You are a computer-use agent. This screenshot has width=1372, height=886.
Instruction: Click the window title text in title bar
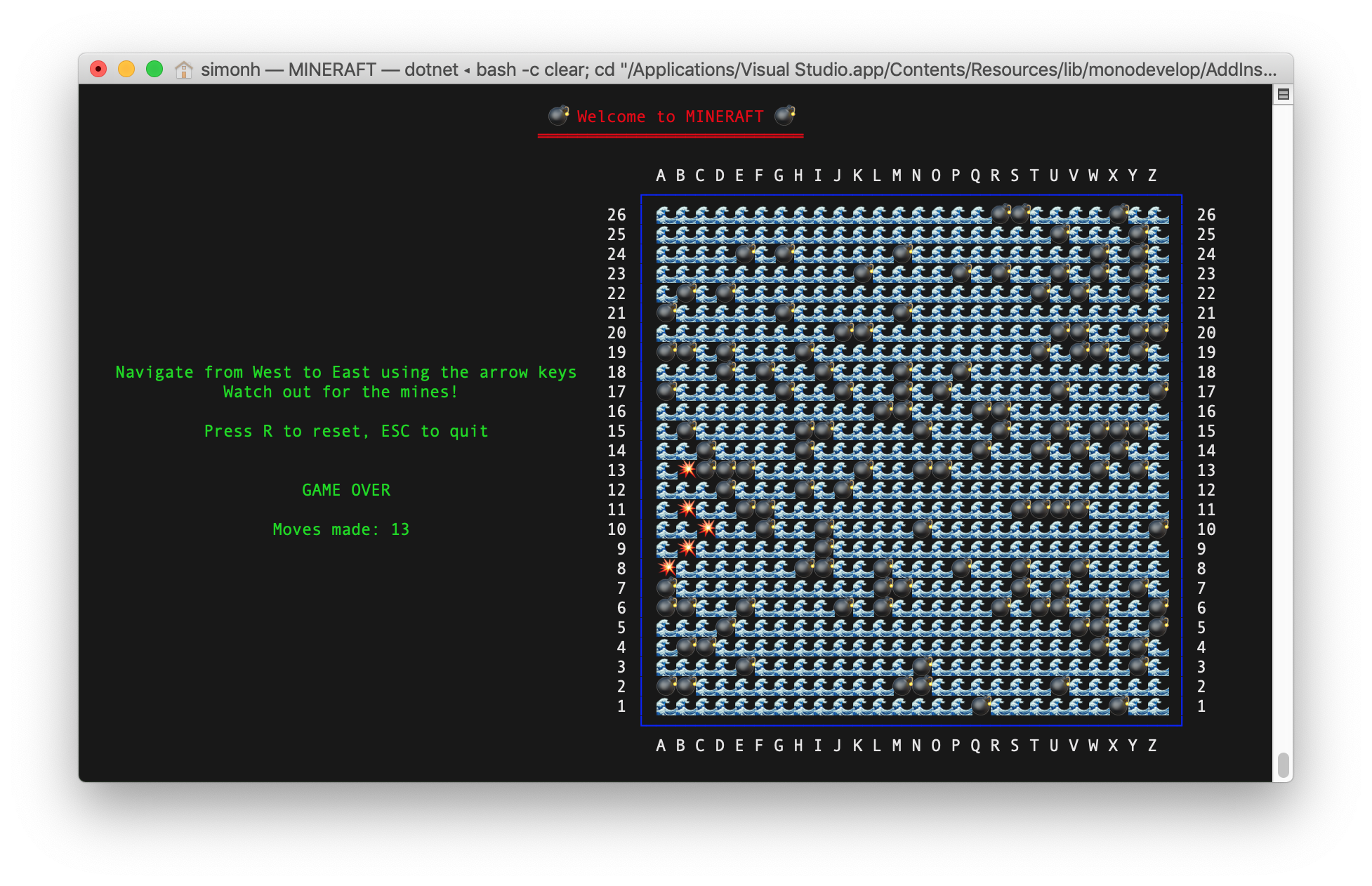pyautogui.click(x=737, y=70)
